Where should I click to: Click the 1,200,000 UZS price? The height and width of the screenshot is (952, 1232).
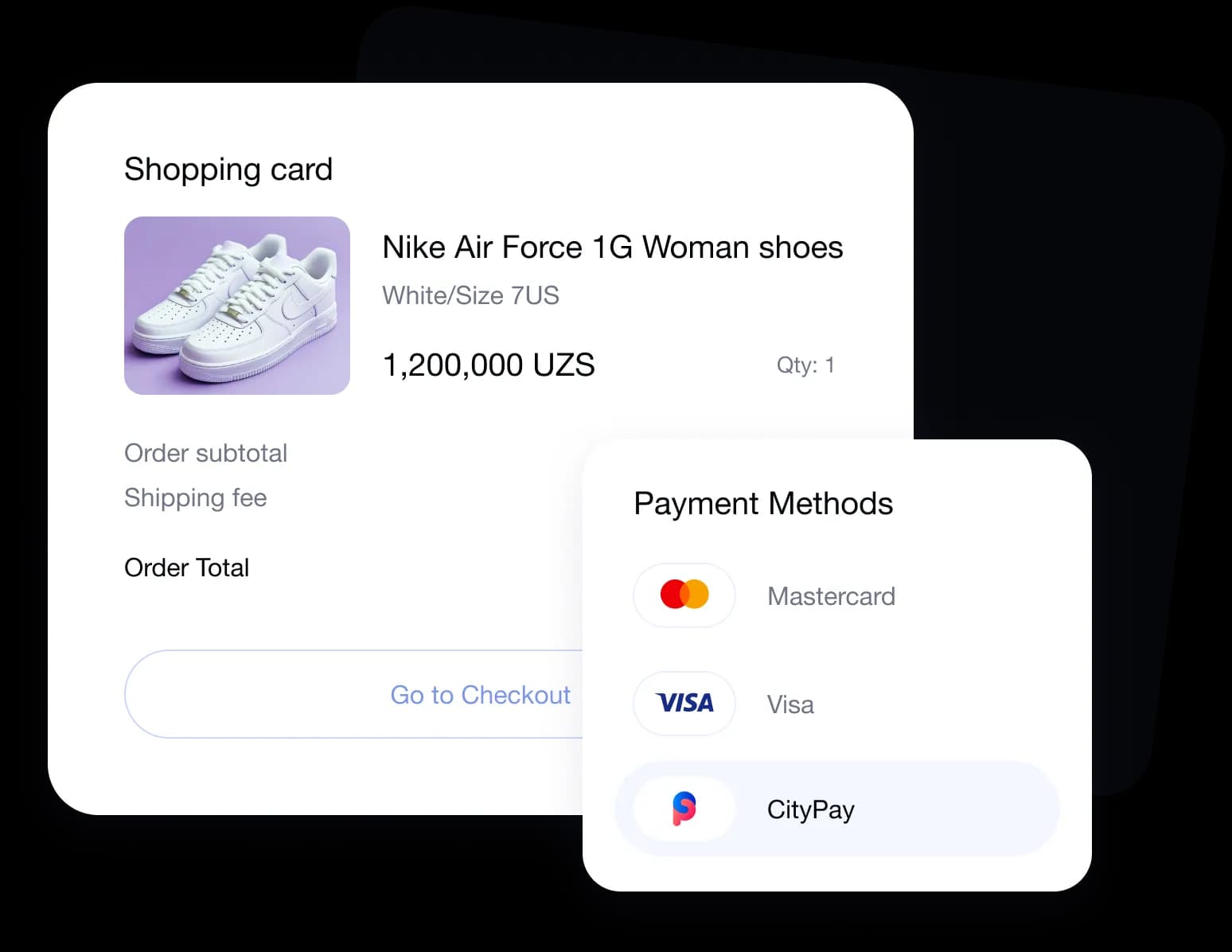click(489, 365)
